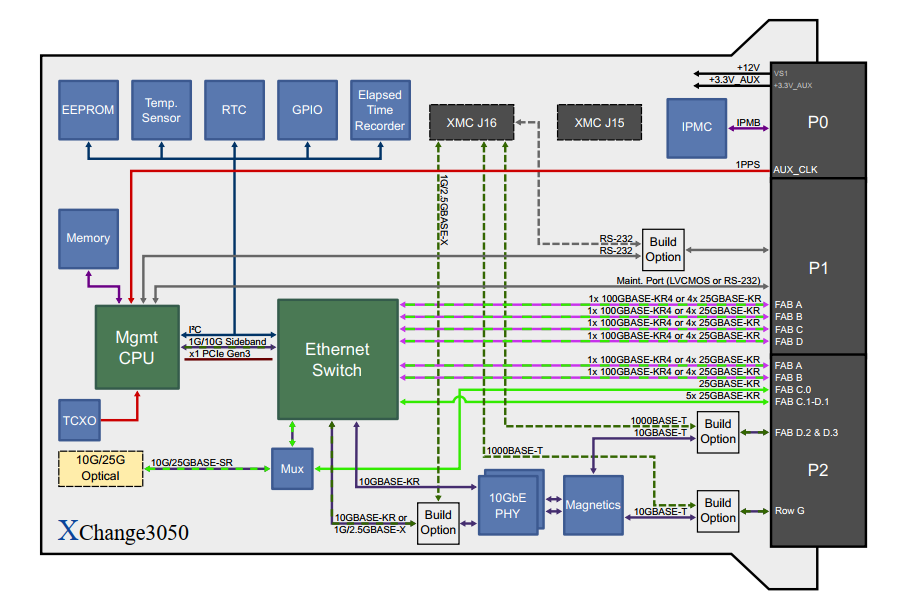Viewport: 900px width, 611px height.
Task: Click the Maint. Port (LVCMOS or RS-232) label
Action: click(688, 281)
